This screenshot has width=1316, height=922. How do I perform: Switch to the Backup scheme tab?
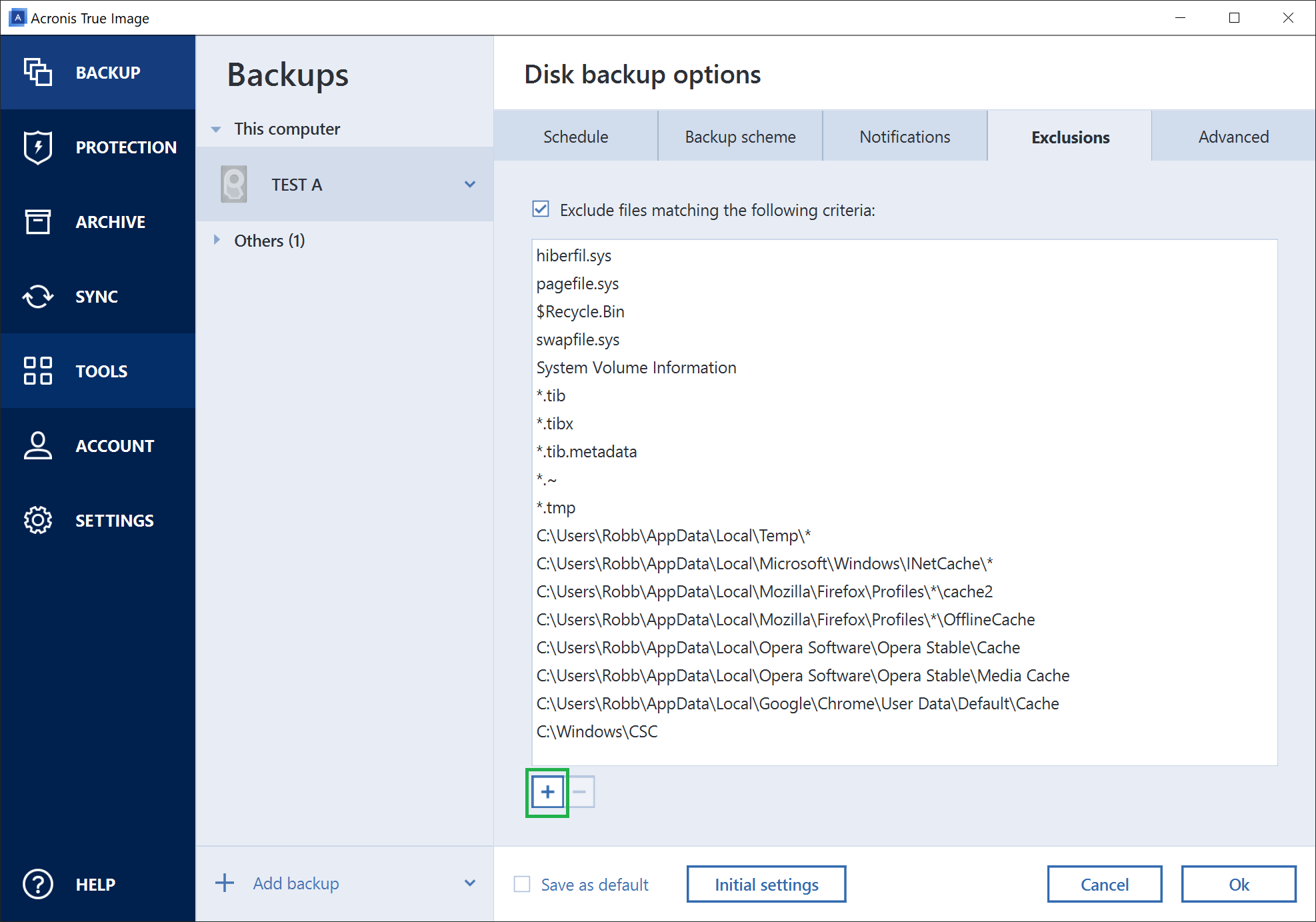(740, 136)
